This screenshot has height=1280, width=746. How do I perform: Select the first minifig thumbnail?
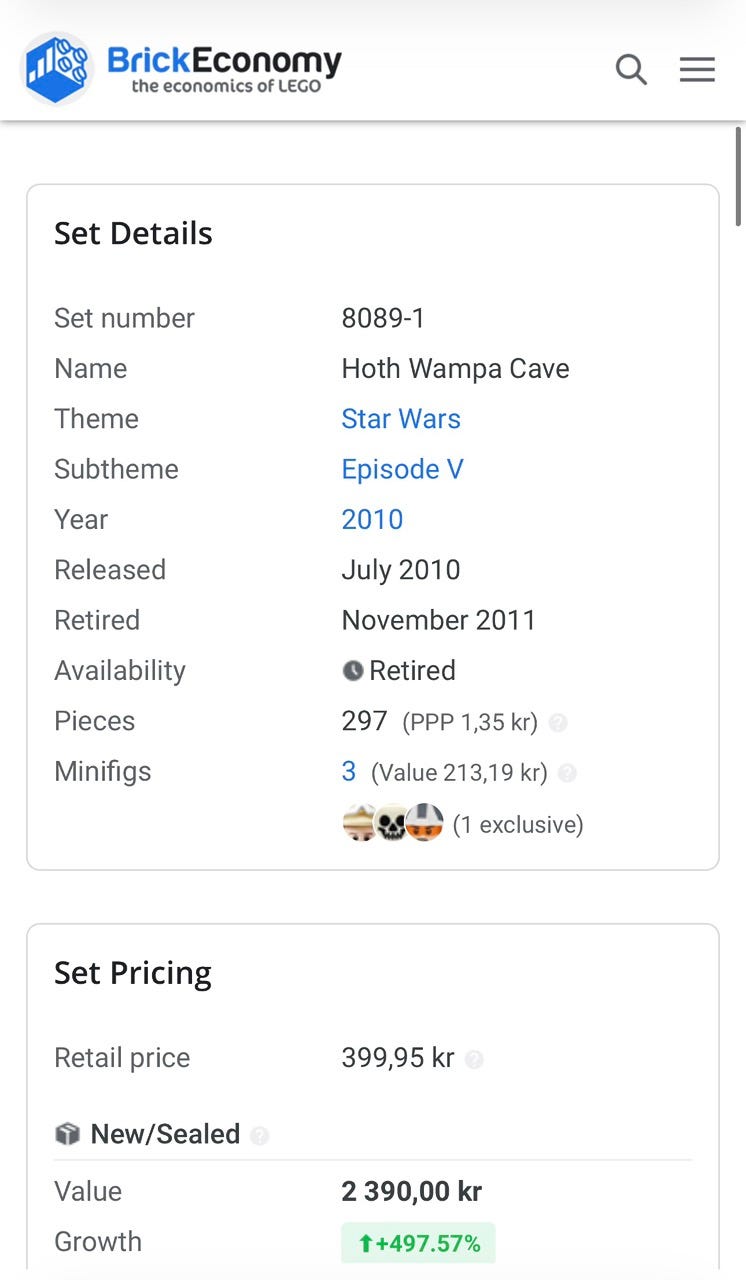(x=359, y=823)
